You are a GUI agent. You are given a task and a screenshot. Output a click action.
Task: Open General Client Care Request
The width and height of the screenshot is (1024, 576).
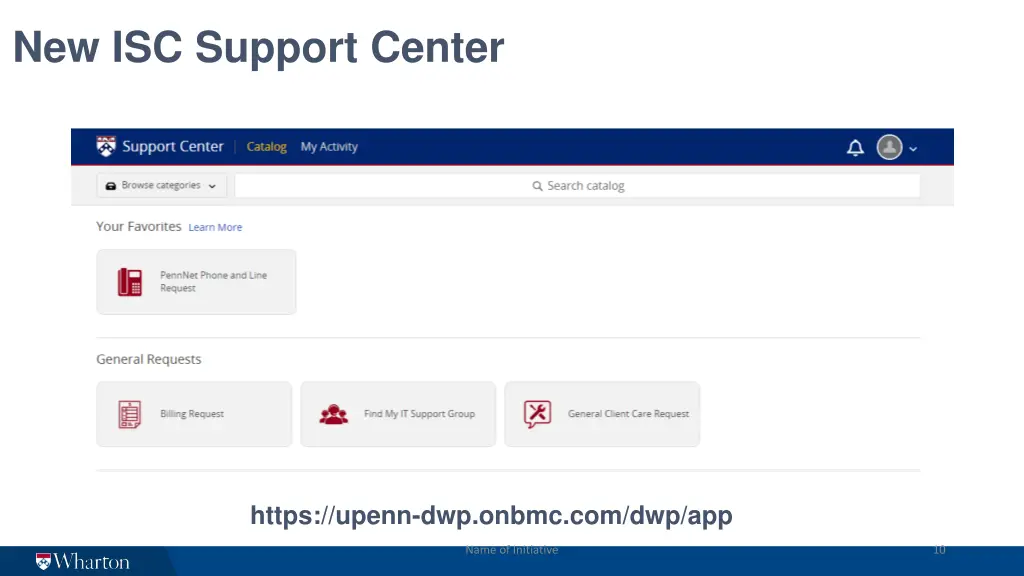(601, 414)
